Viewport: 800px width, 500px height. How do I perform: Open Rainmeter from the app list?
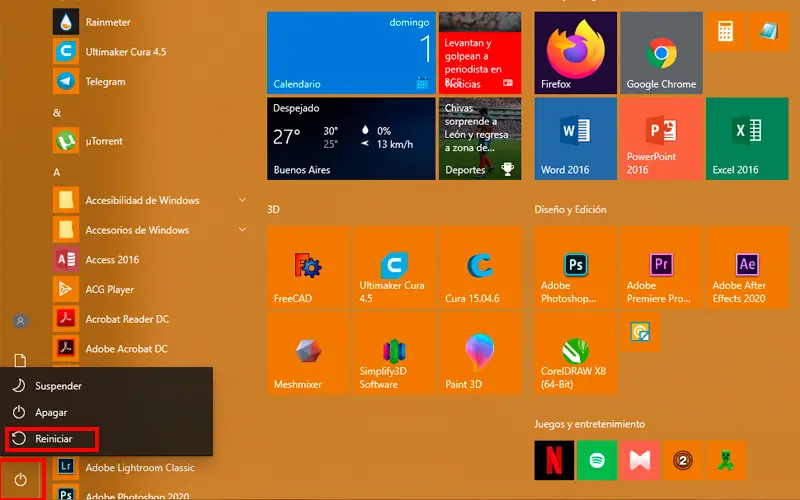pyautogui.click(x=151, y=22)
